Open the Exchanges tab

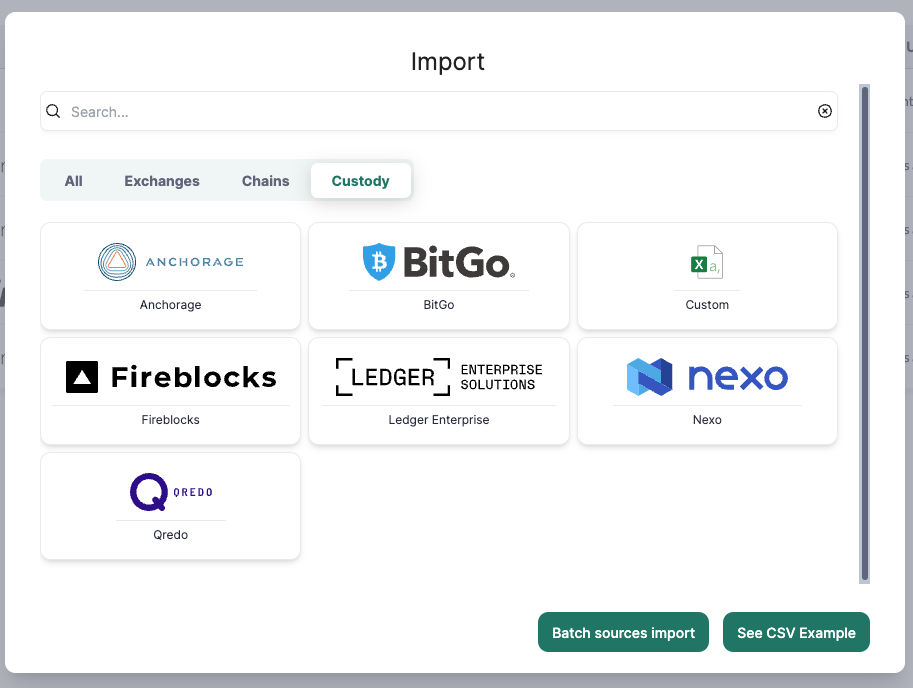(162, 181)
